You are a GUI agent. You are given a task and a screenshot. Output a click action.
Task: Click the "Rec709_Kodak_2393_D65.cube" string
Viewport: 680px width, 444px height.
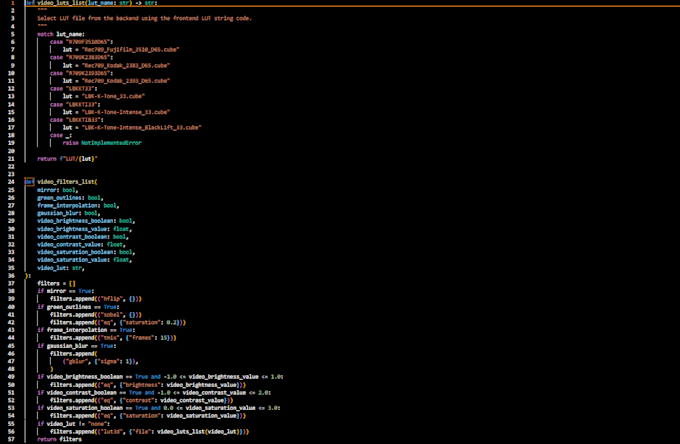pos(125,81)
